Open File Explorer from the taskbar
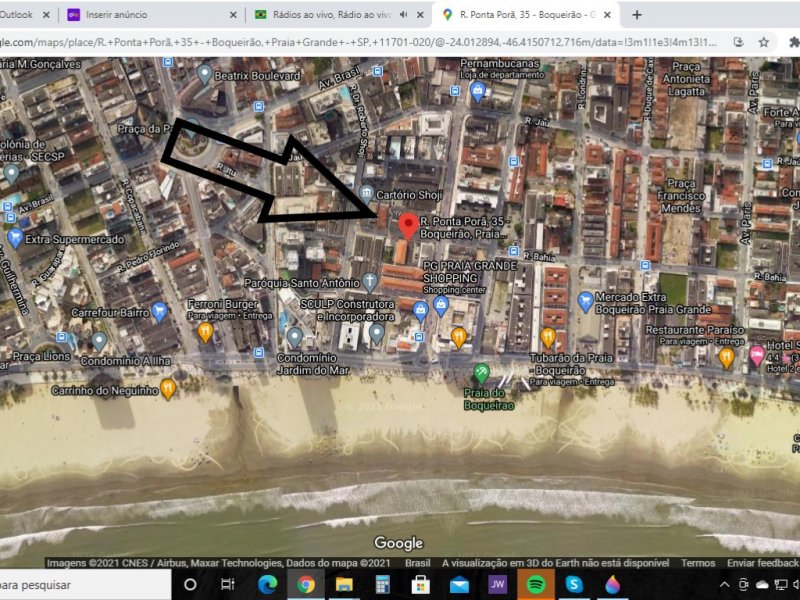The height and width of the screenshot is (600, 800). click(344, 585)
